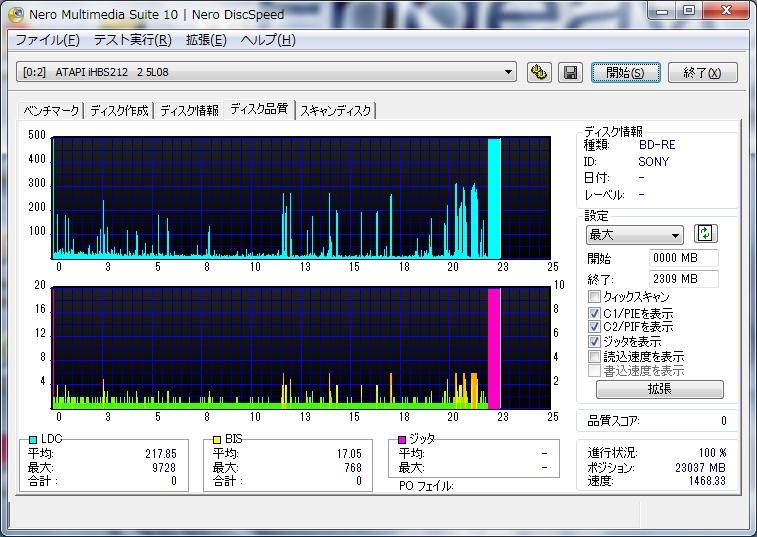Click the magenta ジッタ color swatch

[x=402, y=439]
